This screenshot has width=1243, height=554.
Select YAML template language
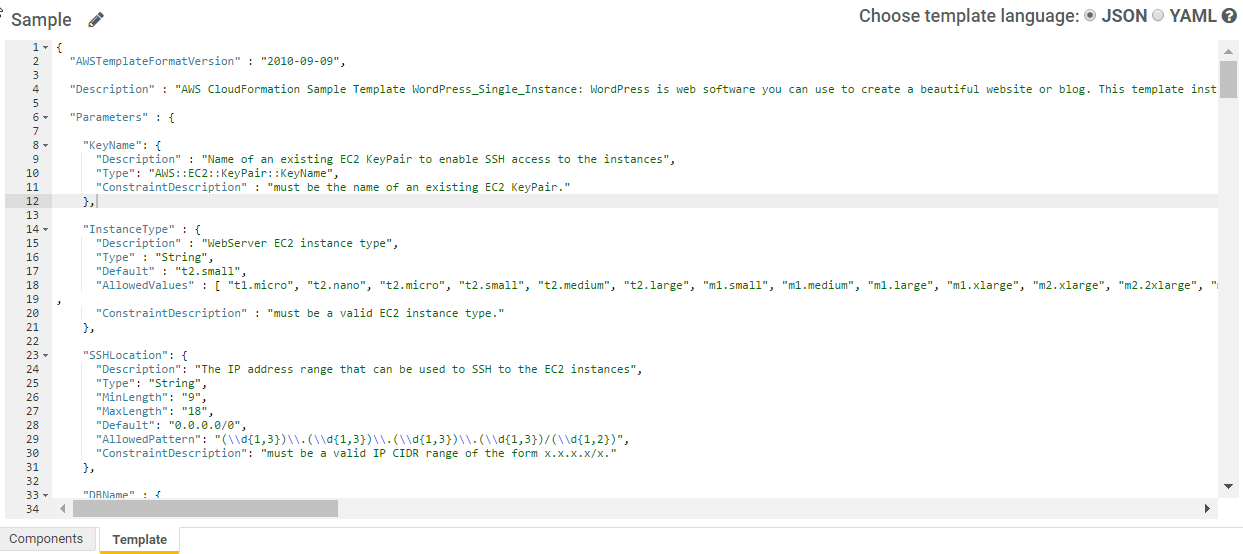[x=1158, y=16]
